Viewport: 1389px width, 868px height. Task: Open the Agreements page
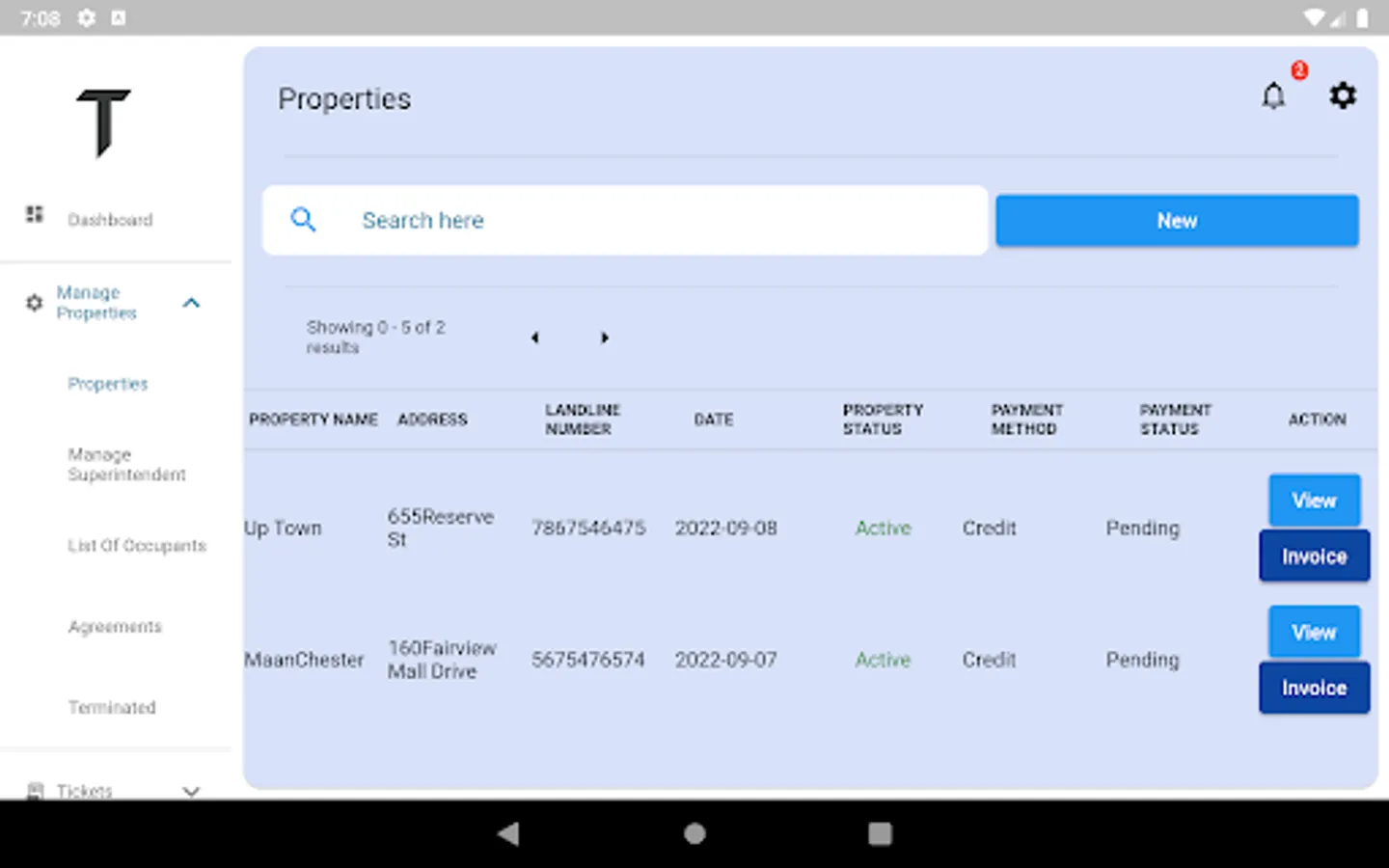point(115,626)
